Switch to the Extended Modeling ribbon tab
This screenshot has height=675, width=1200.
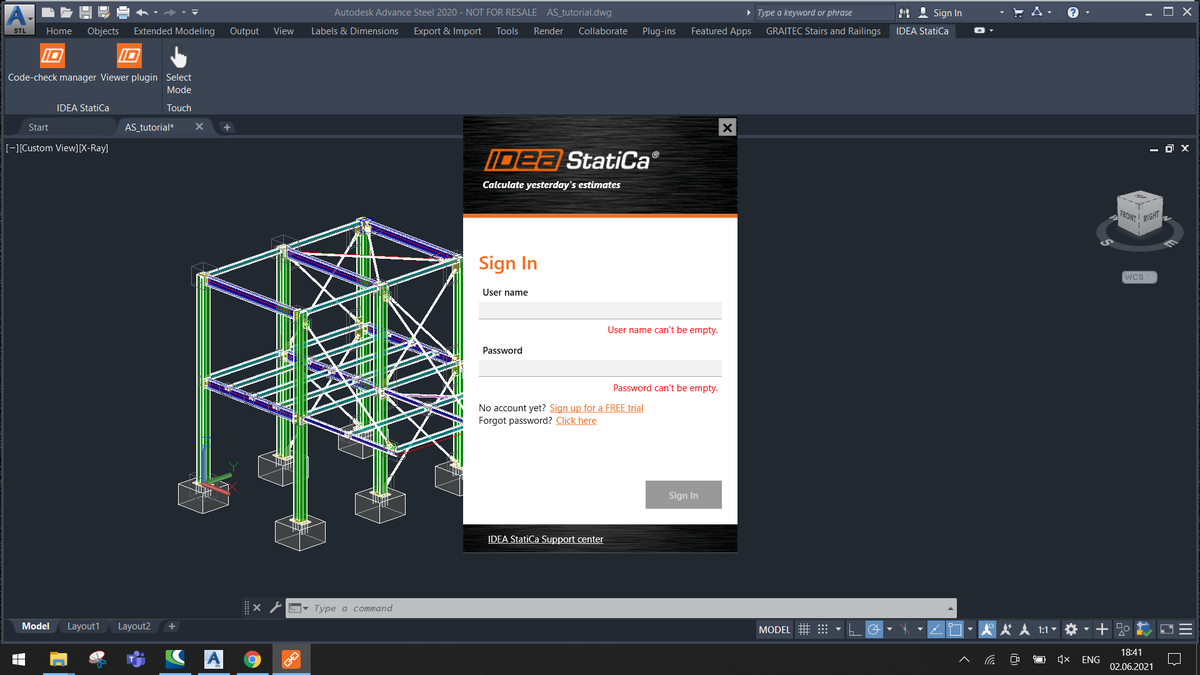coord(174,31)
